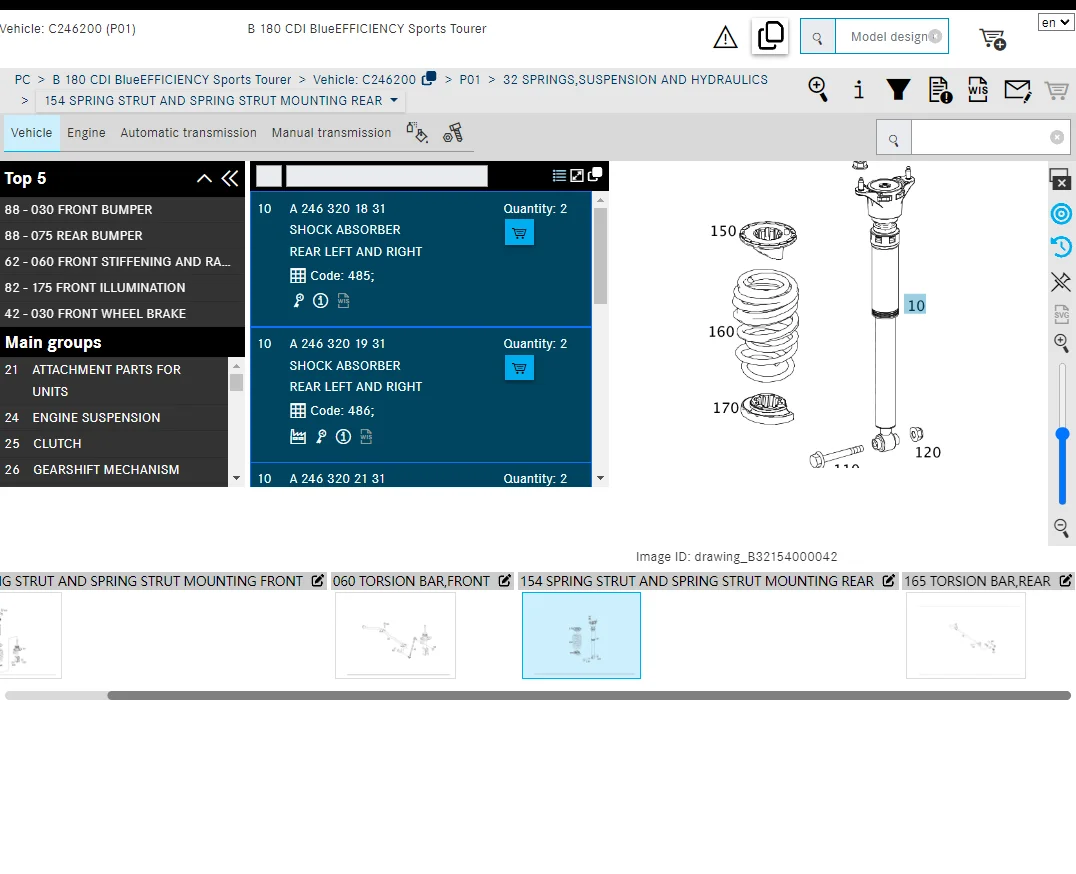The image size is (1076, 874).
Task: Click the screw and nut parts icon
Action: (x=453, y=132)
